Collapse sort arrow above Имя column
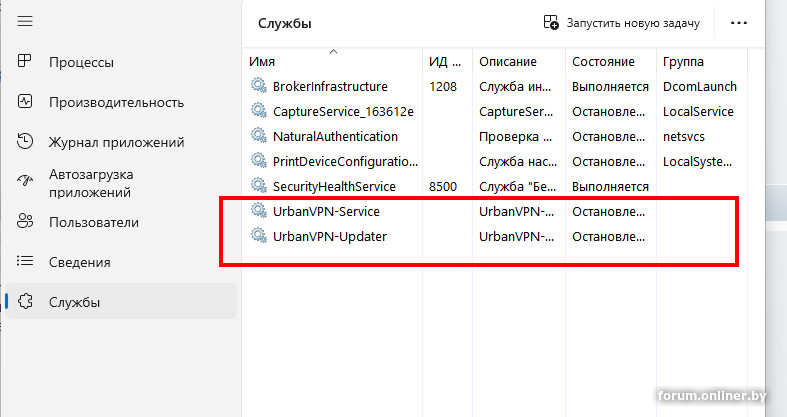The width and height of the screenshot is (787, 417). 333,49
